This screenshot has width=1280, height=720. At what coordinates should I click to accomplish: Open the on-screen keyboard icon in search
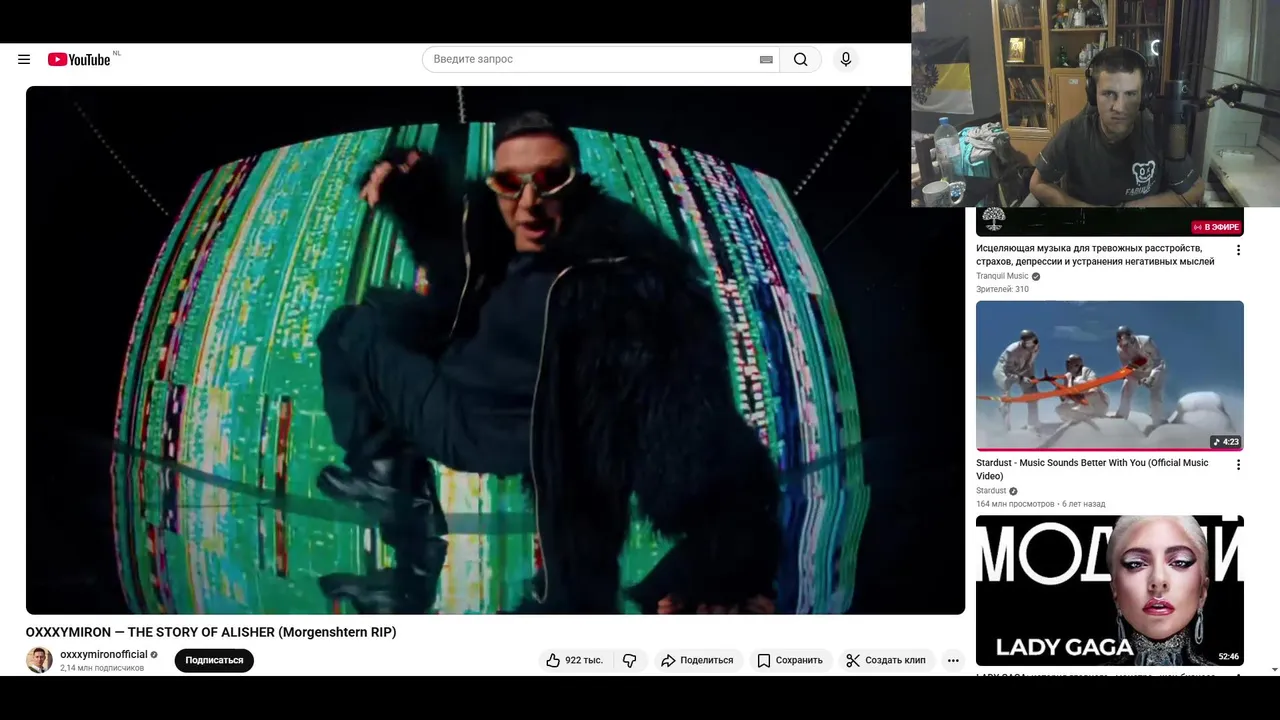coord(766,59)
